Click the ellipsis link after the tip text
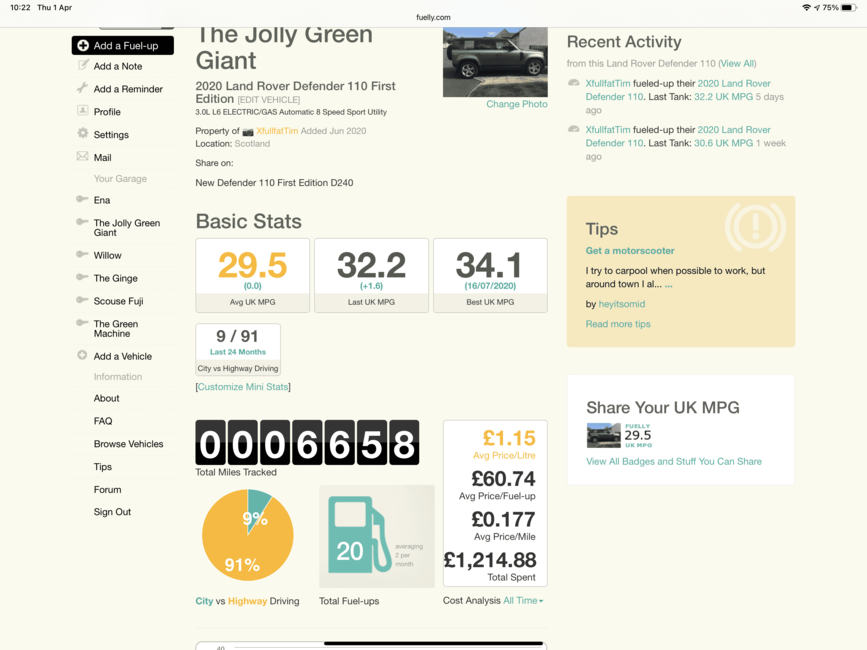The width and height of the screenshot is (867, 650). coord(668,285)
